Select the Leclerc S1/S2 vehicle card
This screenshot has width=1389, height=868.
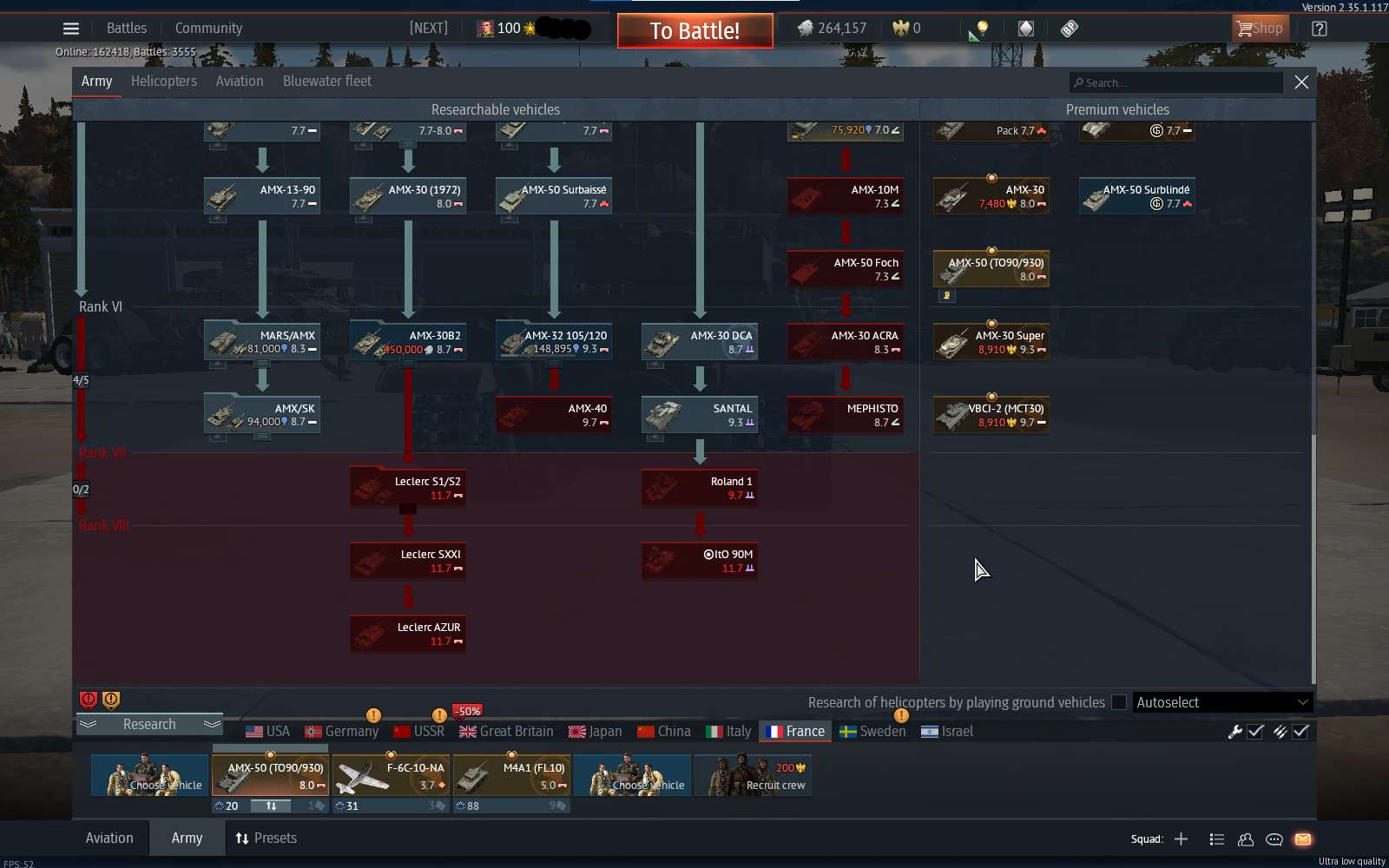tap(408, 487)
